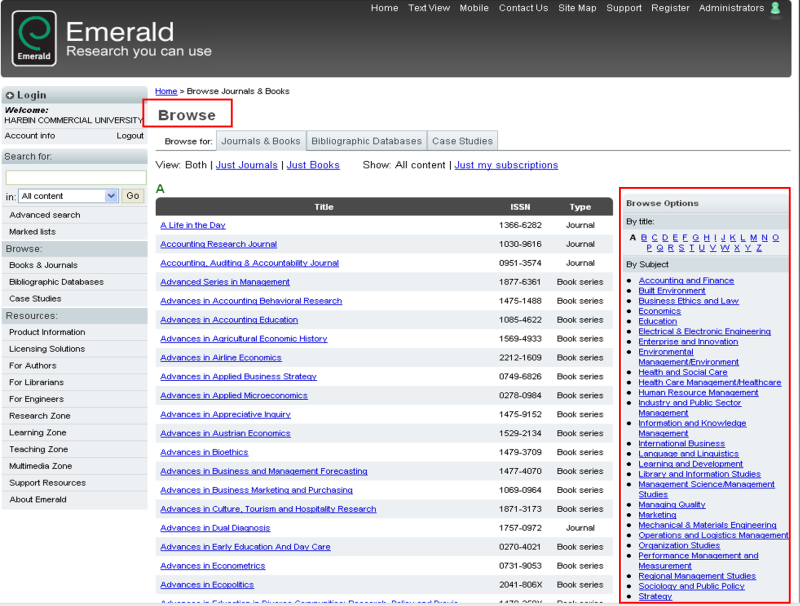
Task: Browse the Economics subject
Action: click(x=660, y=311)
